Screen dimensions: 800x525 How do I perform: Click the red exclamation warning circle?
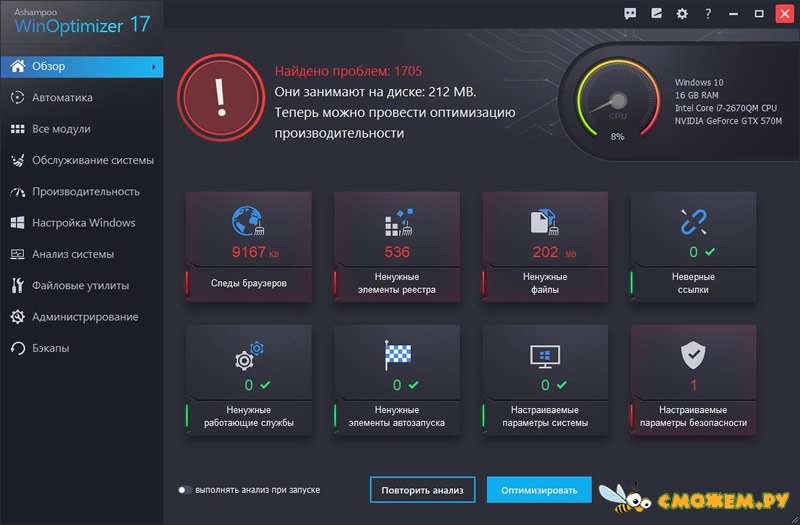pos(221,97)
